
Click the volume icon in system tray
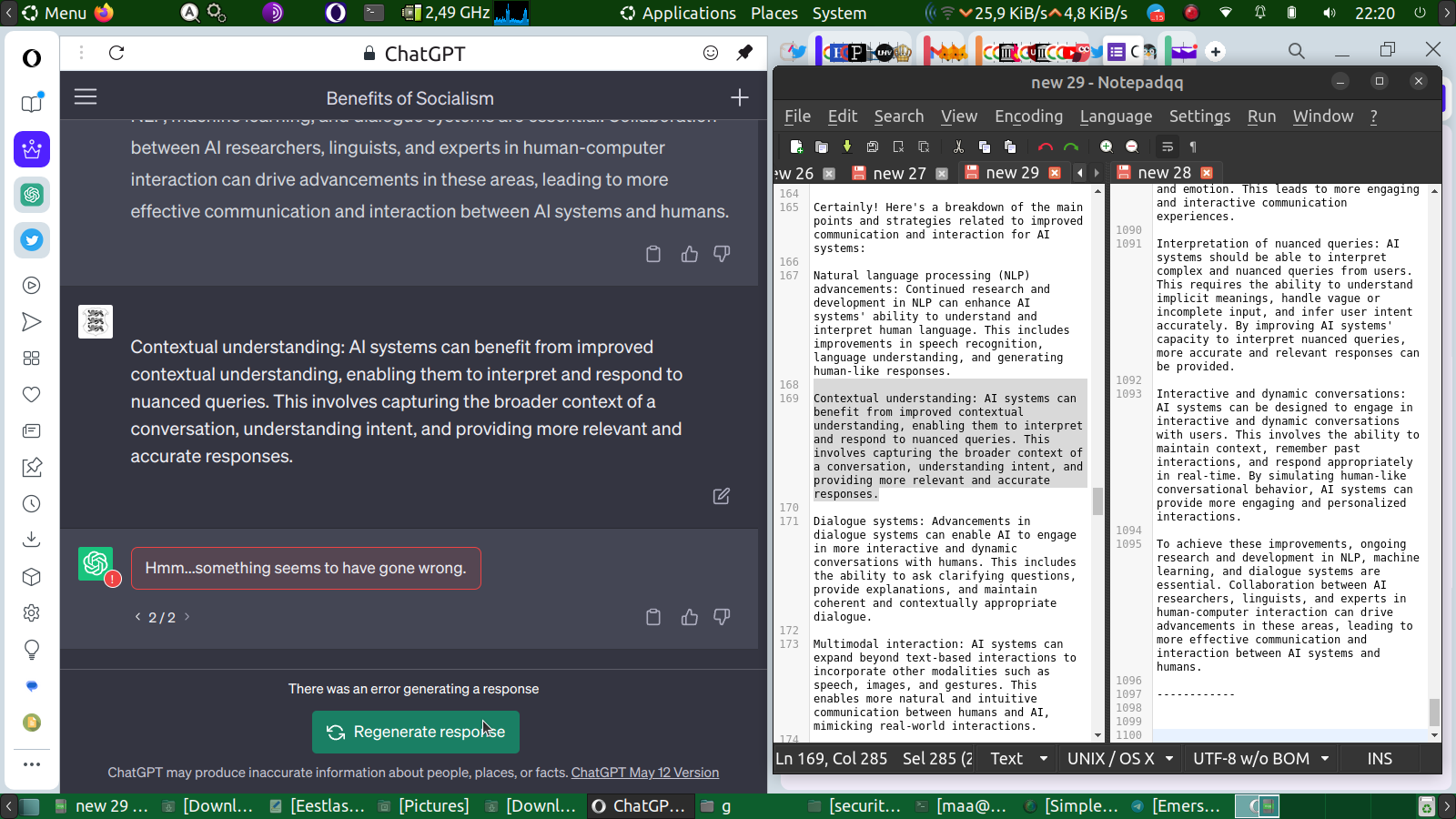(1330, 13)
